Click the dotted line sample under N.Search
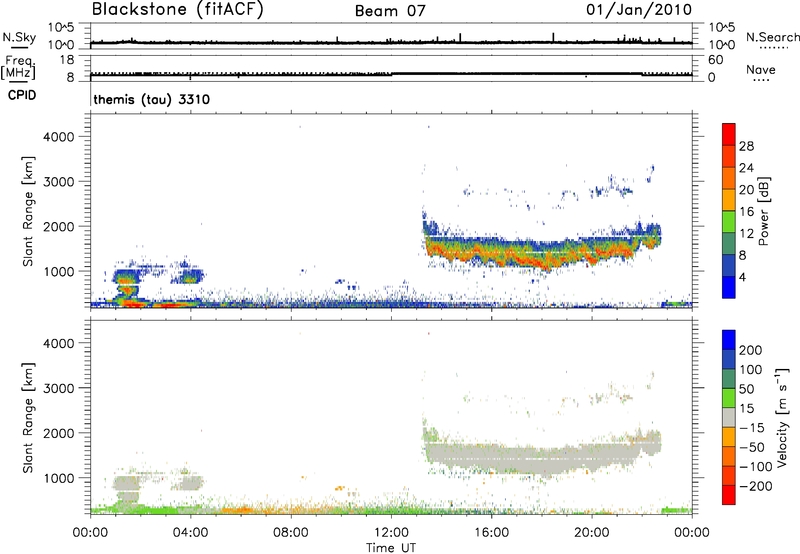This screenshot has width=800, height=554. click(x=773, y=48)
